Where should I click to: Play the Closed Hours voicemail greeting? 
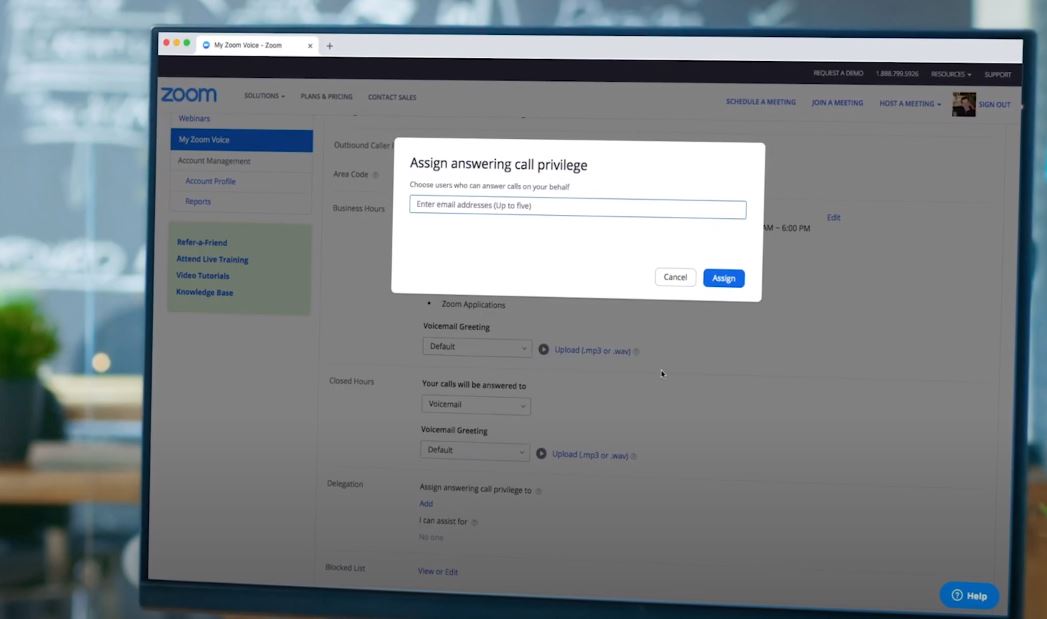(542, 453)
